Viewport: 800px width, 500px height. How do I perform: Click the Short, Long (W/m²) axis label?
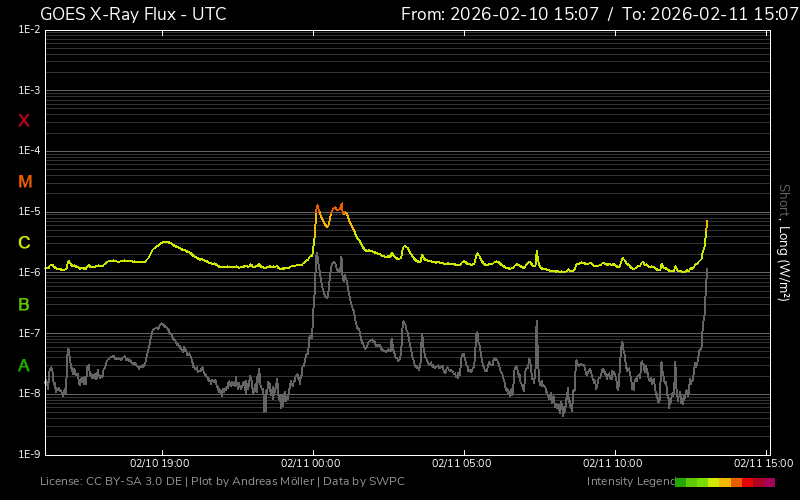[784, 242]
